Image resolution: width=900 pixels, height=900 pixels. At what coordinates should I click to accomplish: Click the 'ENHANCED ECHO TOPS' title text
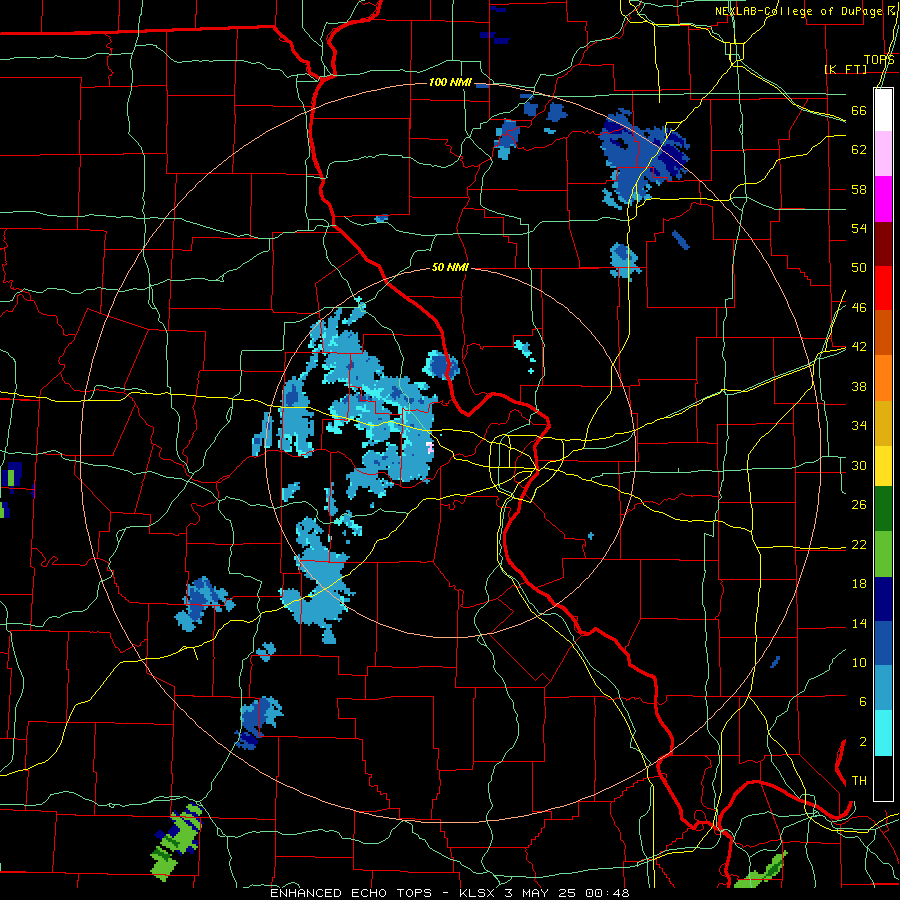351,893
